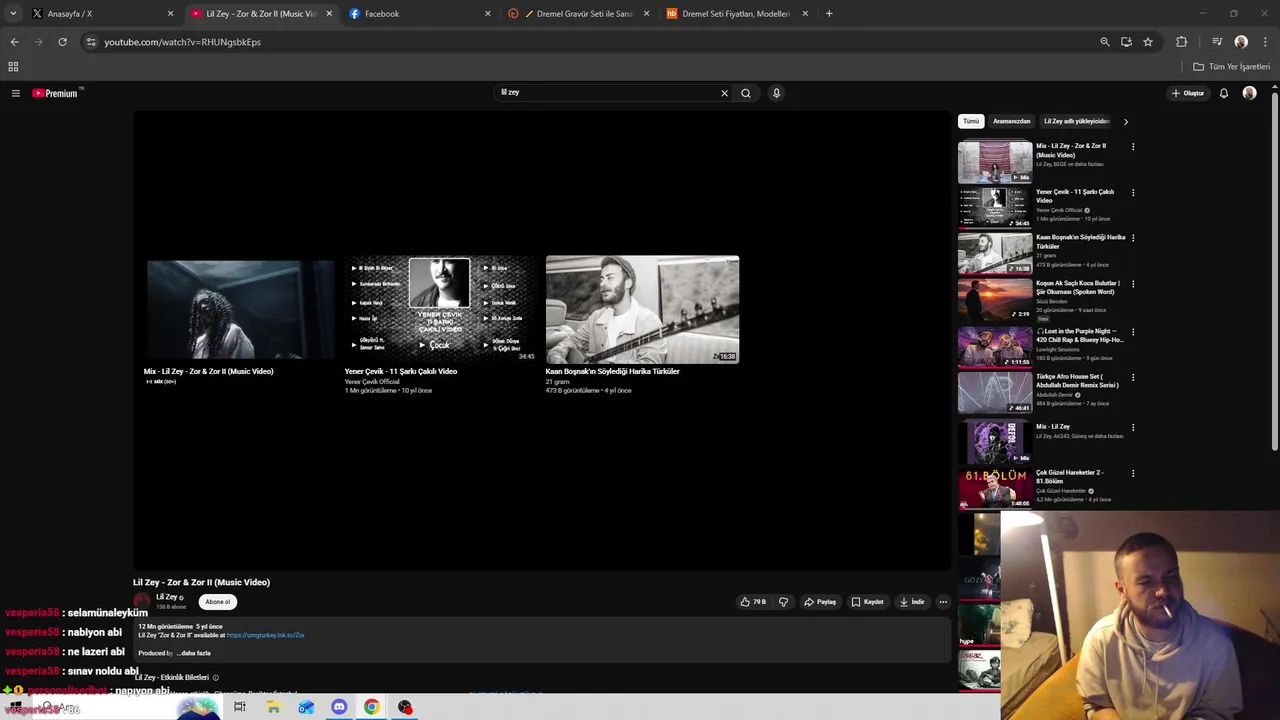The image size is (1280, 720).
Task: Open Tüm Yer İşaretleri bookmarks folder
Action: coord(1232,67)
